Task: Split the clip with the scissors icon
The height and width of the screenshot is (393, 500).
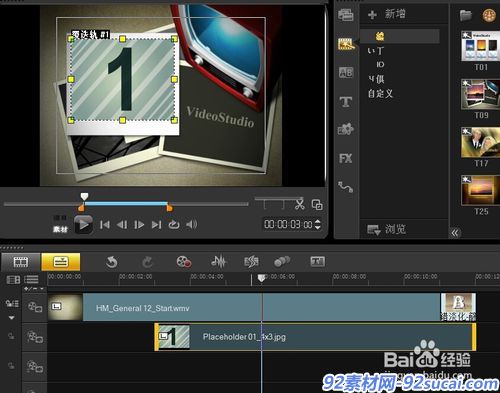Action: pos(300,204)
